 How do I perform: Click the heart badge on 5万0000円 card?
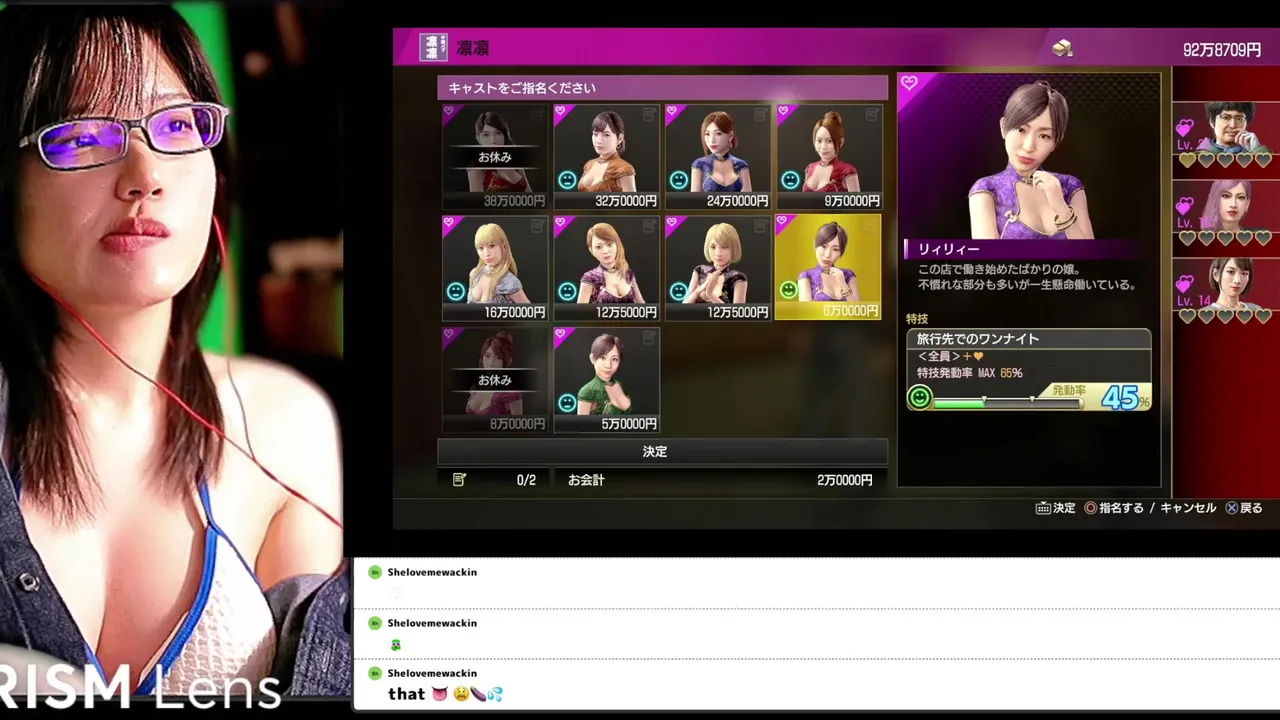coord(561,335)
